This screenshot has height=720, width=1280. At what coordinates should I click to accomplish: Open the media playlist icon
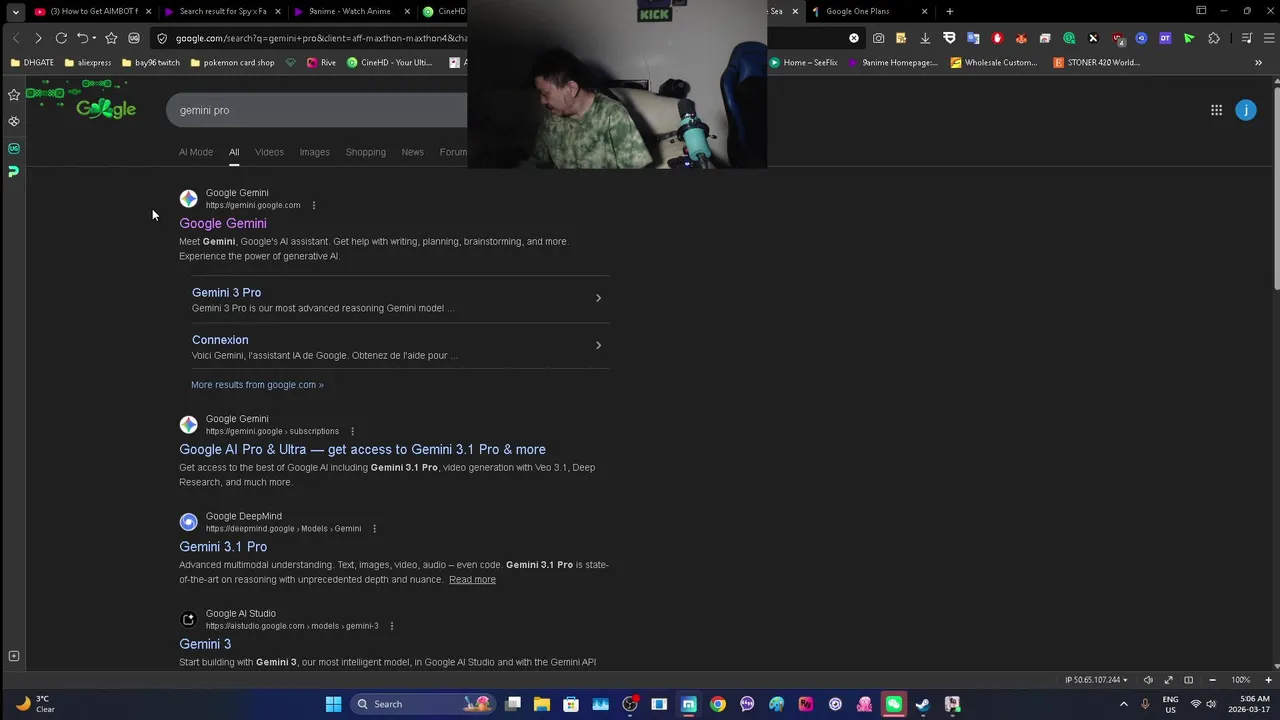[1246, 38]
